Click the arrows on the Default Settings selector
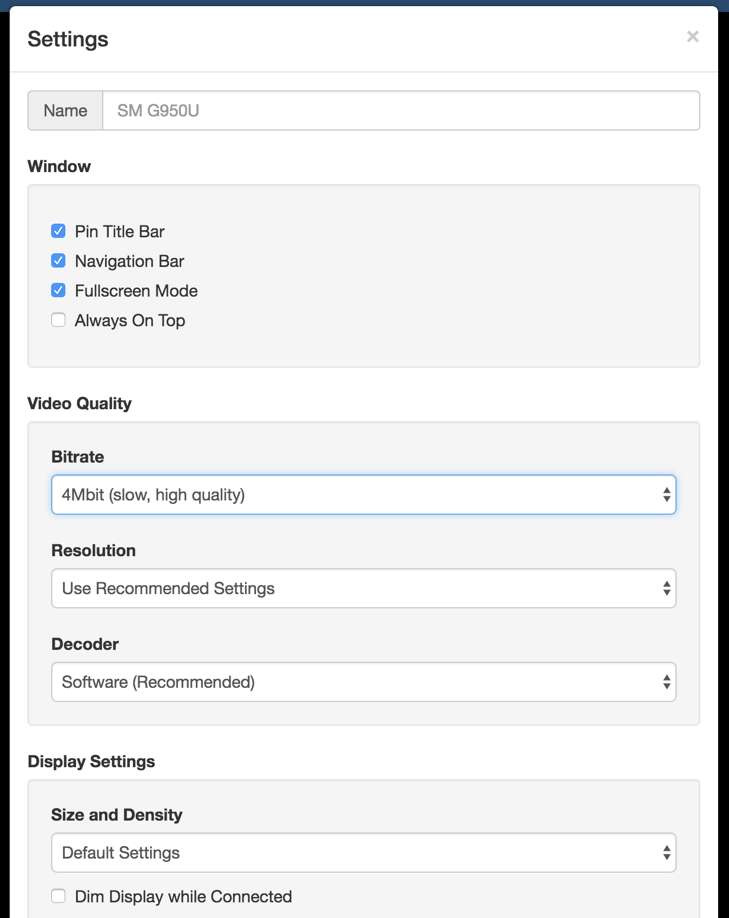The width and height of the screenshot is (729, 918). tap(666, 853)
